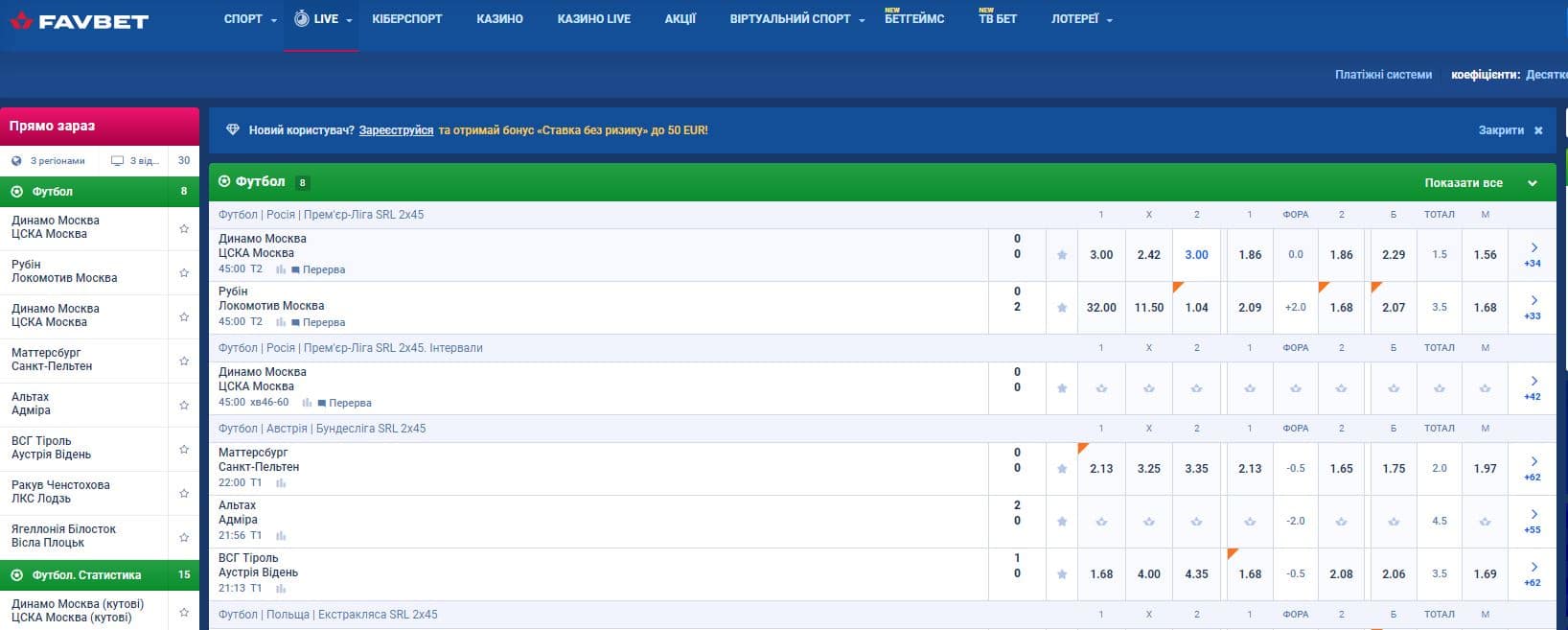
Task: Expand the СПОРТ dropdown menu
Action: click(x=249, y=19)
